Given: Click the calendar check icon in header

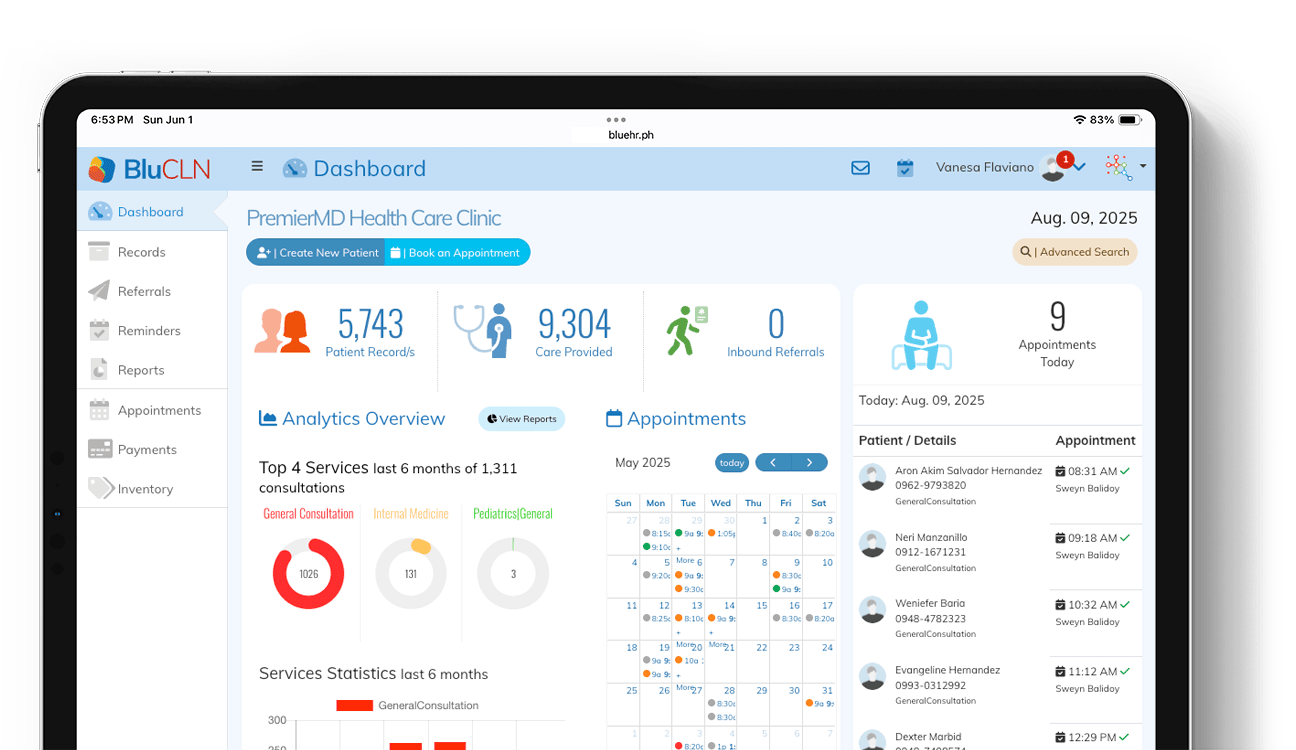Looking at the screenshot, I should click(x=905, y=168).
